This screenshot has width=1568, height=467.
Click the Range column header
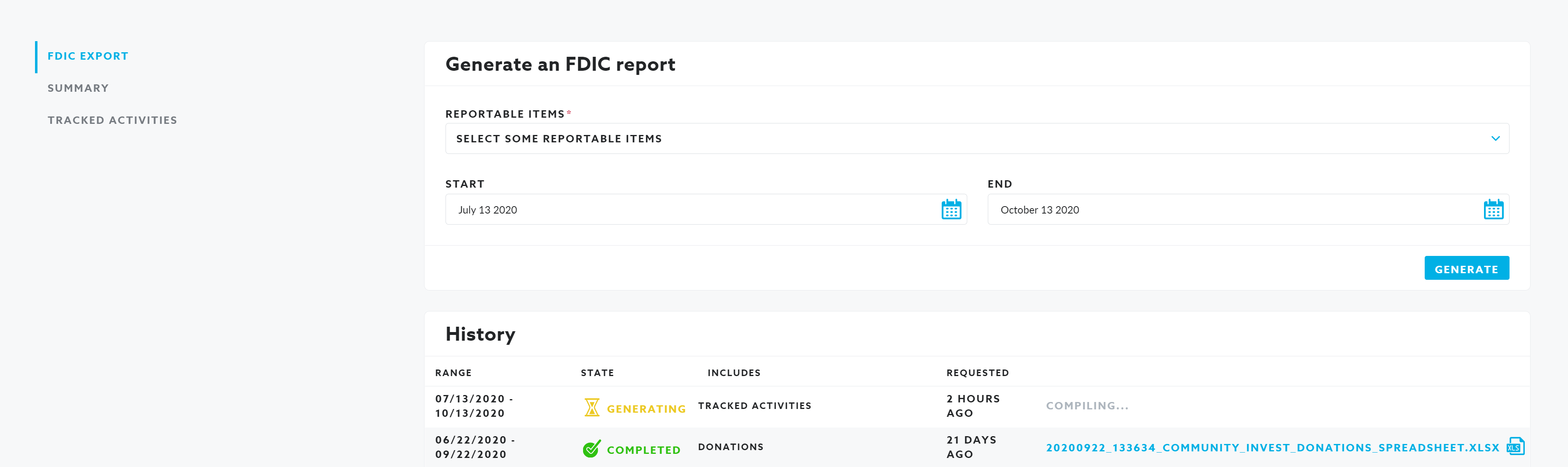coord(453,373)
